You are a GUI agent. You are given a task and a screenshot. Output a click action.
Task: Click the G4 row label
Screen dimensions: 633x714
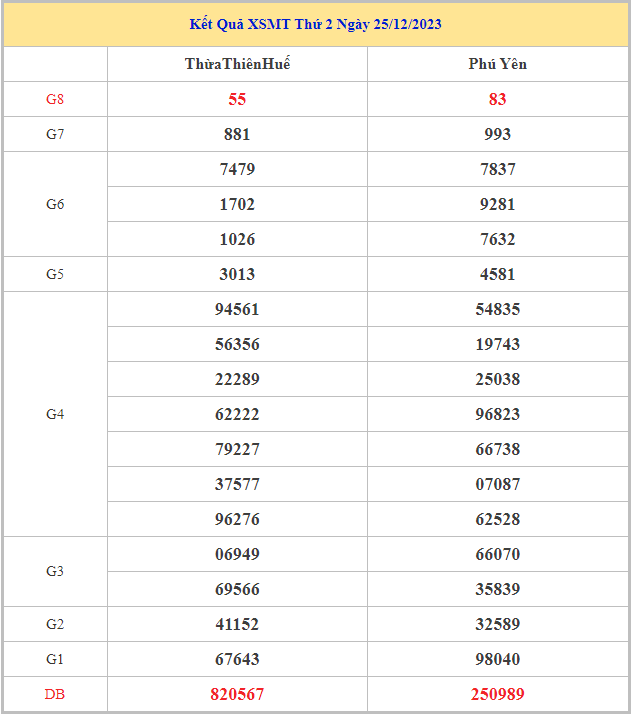(x=55, y=414)
